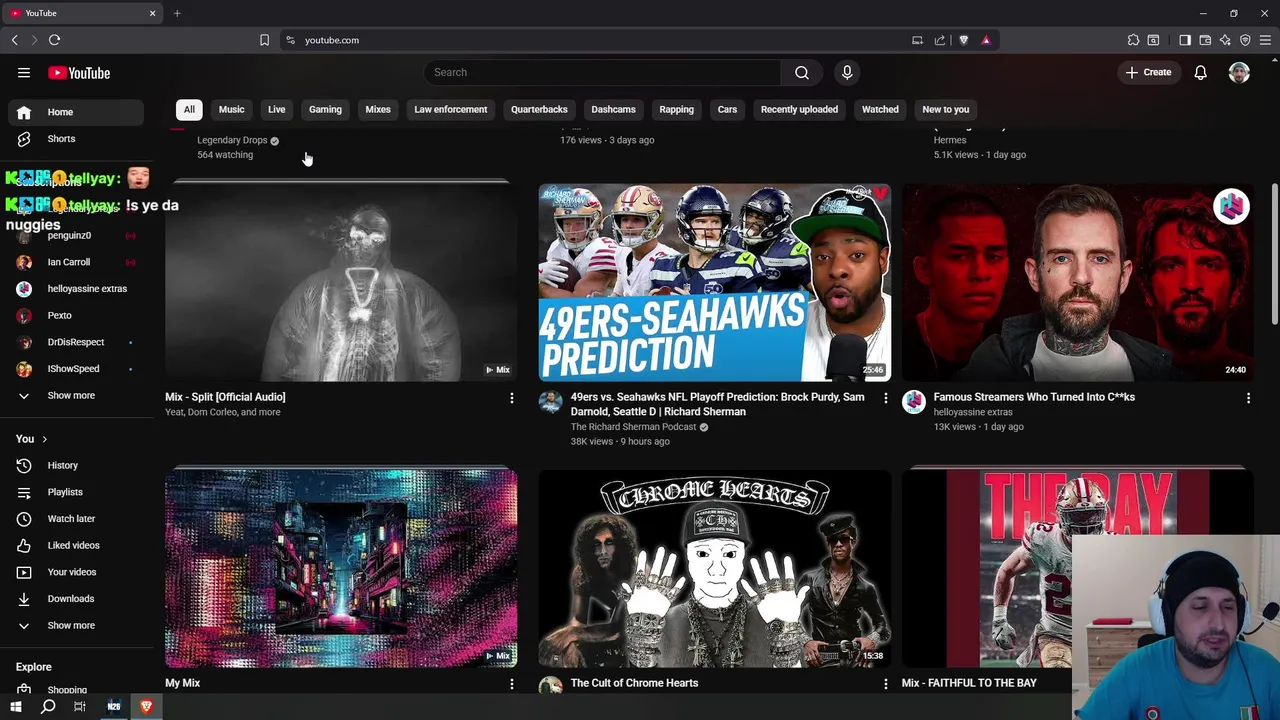Open the browser main menu

1265,40
